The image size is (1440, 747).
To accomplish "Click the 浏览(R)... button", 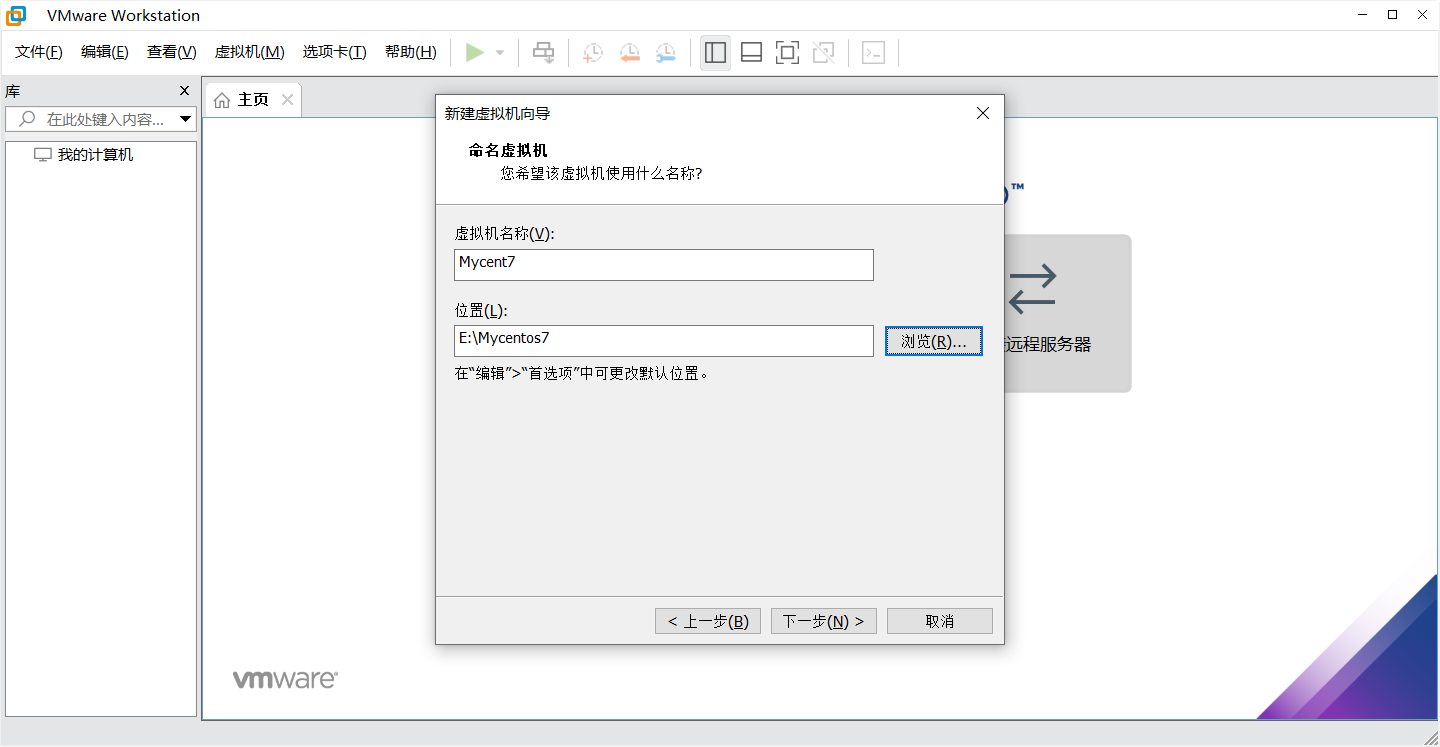I will (x=933, y=341).
